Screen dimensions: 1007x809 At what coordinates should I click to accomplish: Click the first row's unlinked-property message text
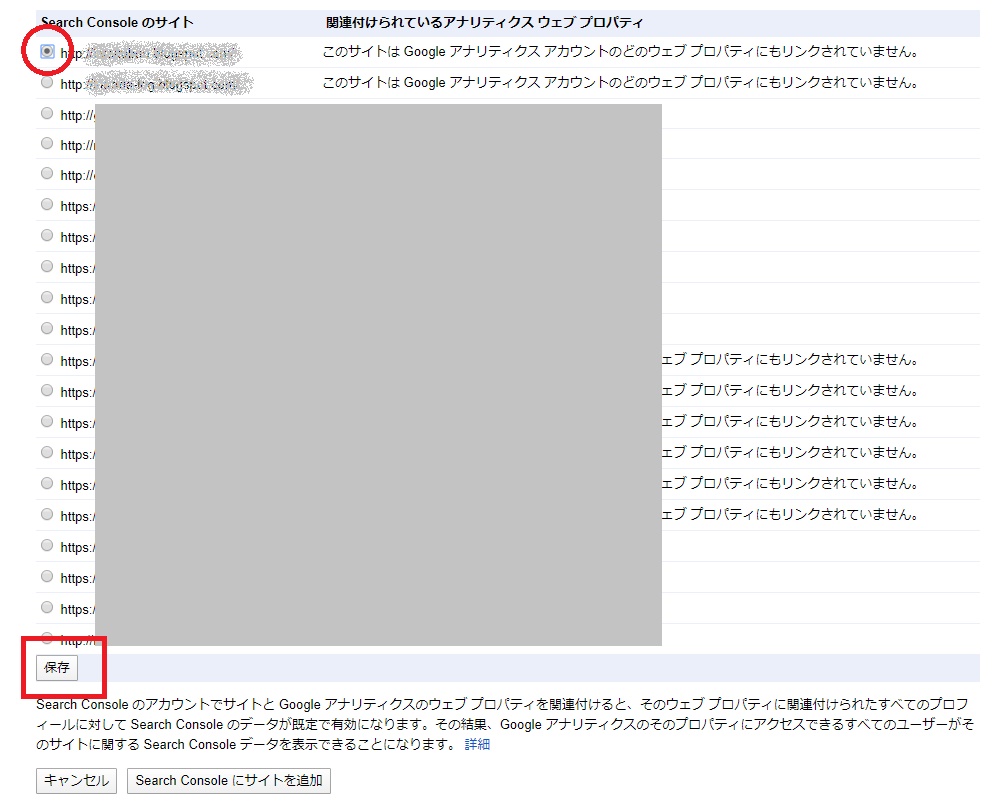620,51
